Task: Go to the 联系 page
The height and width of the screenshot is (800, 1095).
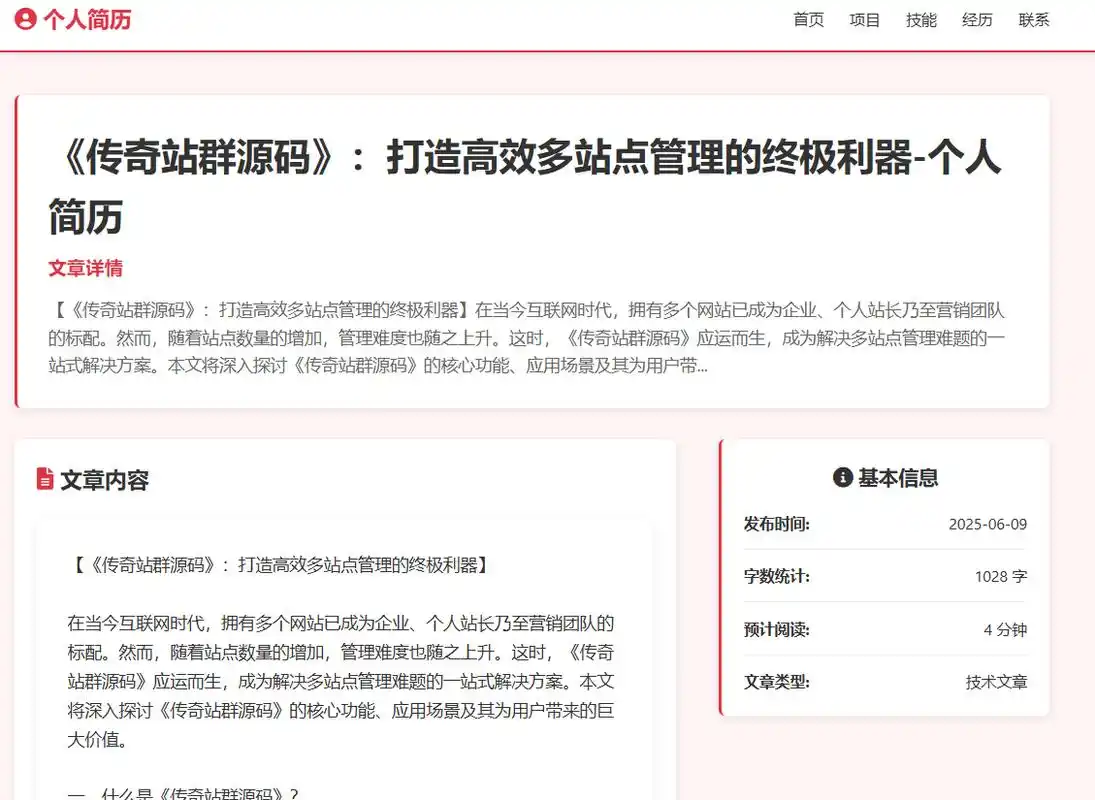Action: point(1034,20)
